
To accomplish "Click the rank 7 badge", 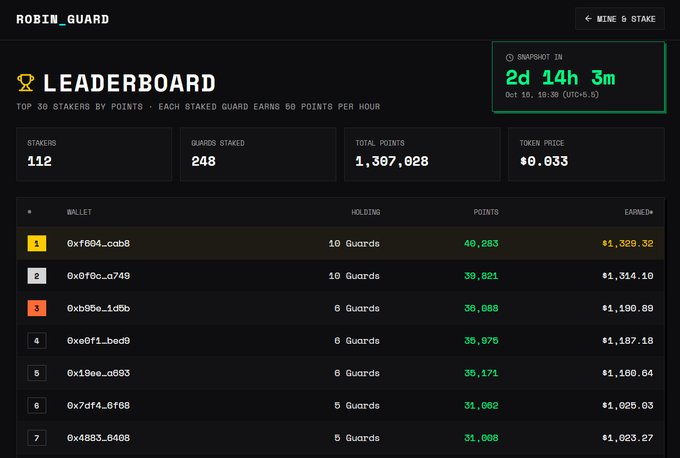I will tap(37, 438).
